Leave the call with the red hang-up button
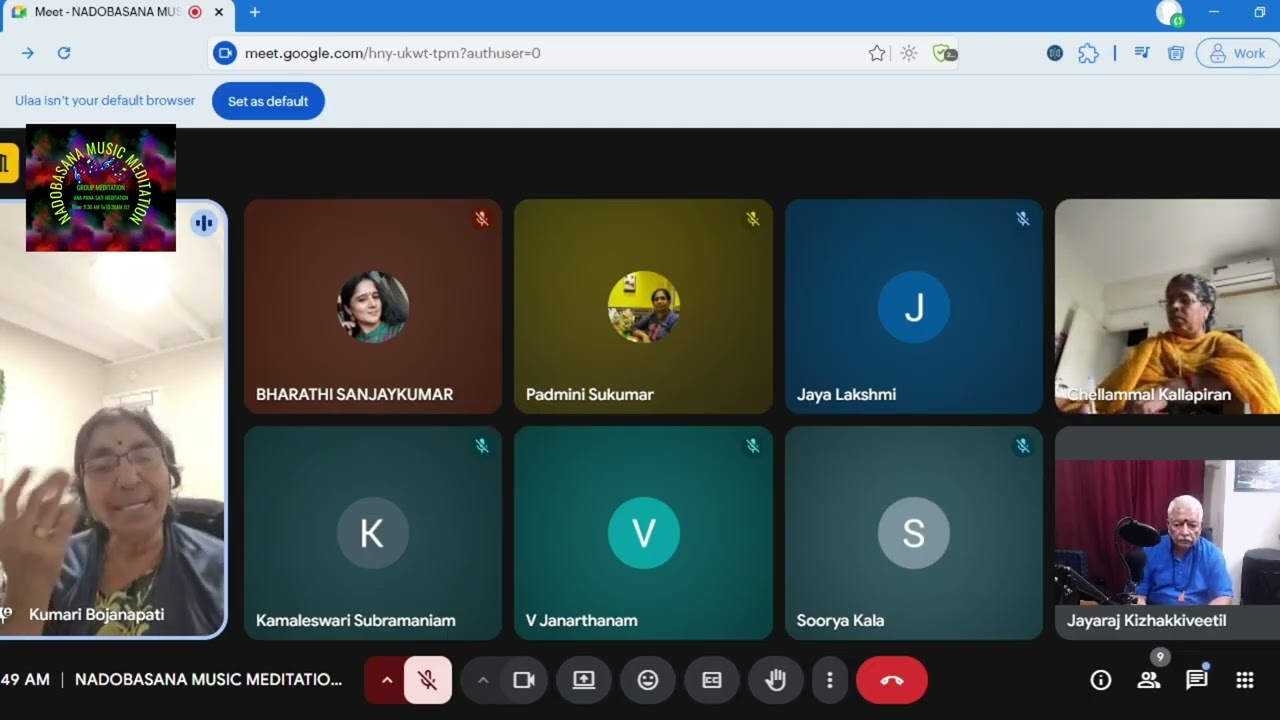The image size is (1280, 720). (x=892, y=680)
